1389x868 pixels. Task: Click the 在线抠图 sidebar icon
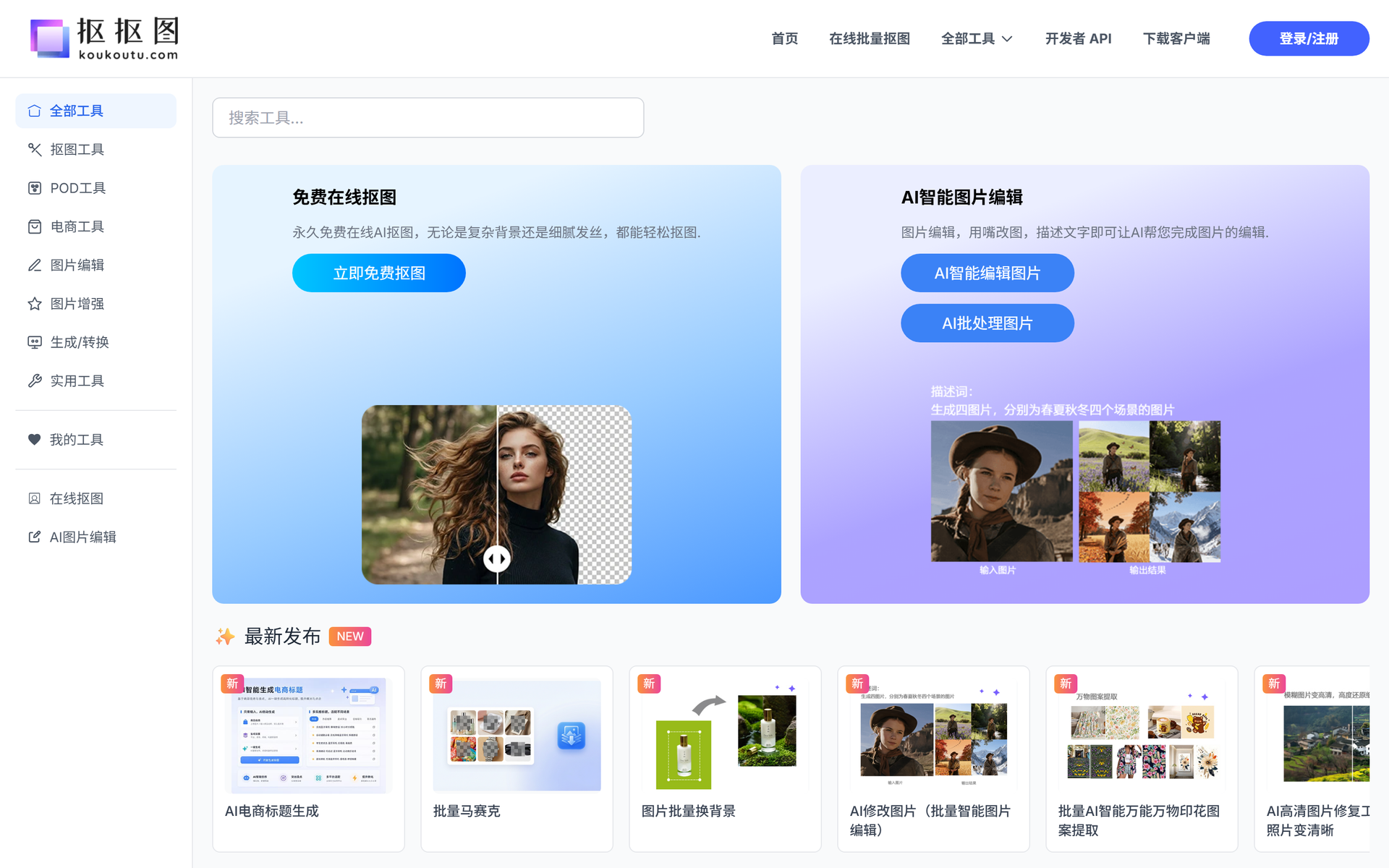(x=34, y=498)
